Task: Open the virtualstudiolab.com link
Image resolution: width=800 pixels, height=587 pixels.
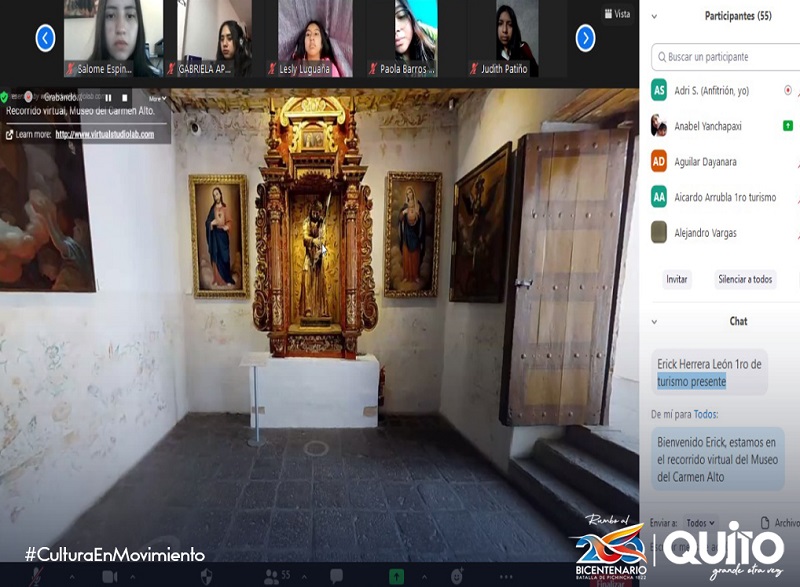Action: [104, 134]
